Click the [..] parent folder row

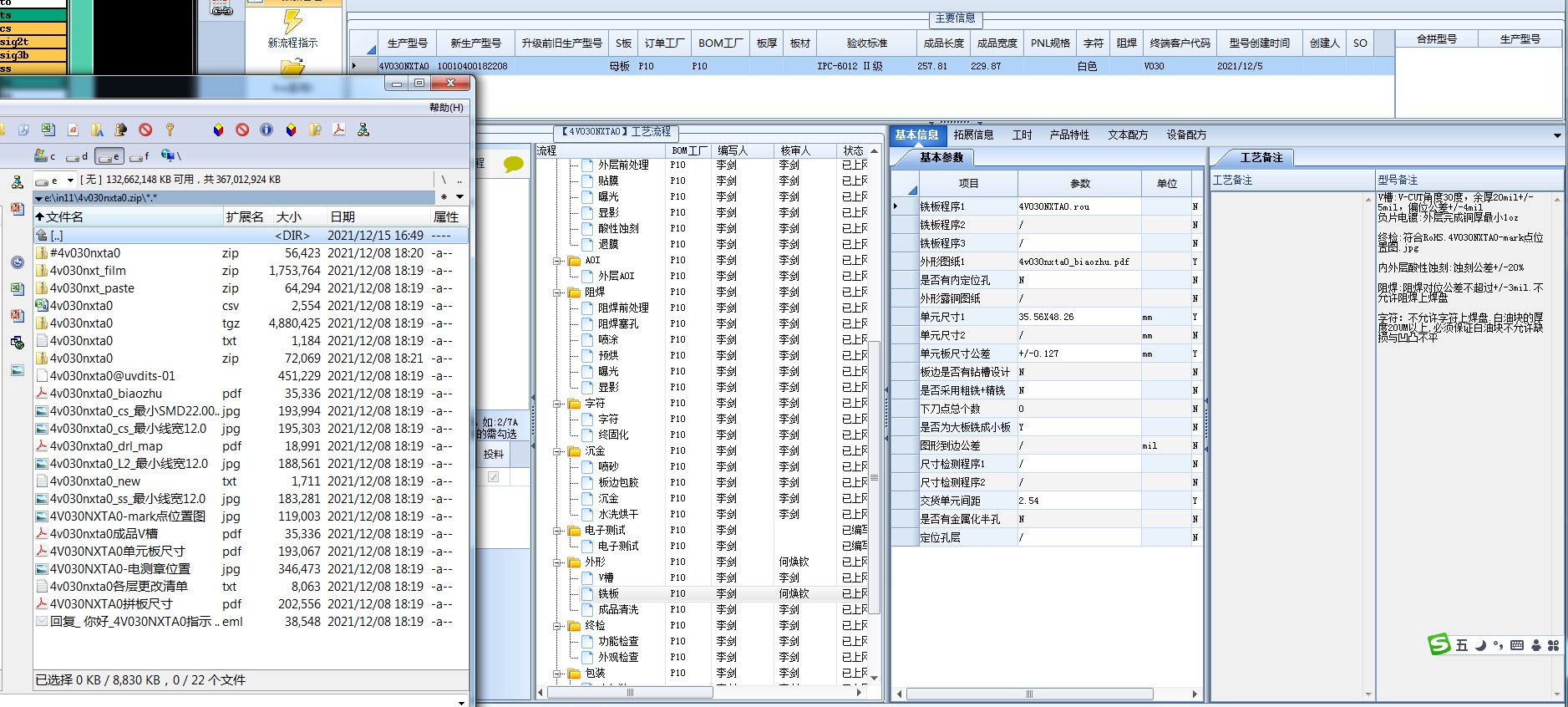coord(251,236)
